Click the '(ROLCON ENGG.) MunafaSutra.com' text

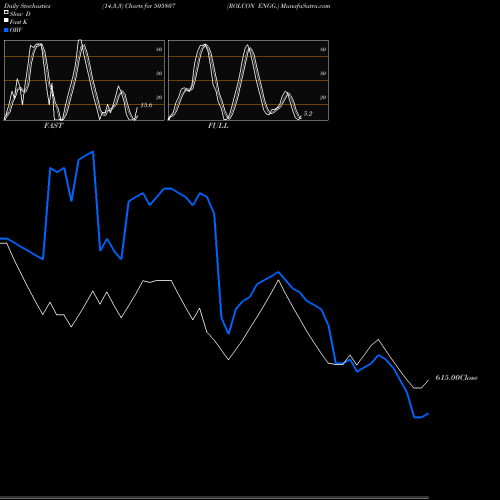(279, 6)
